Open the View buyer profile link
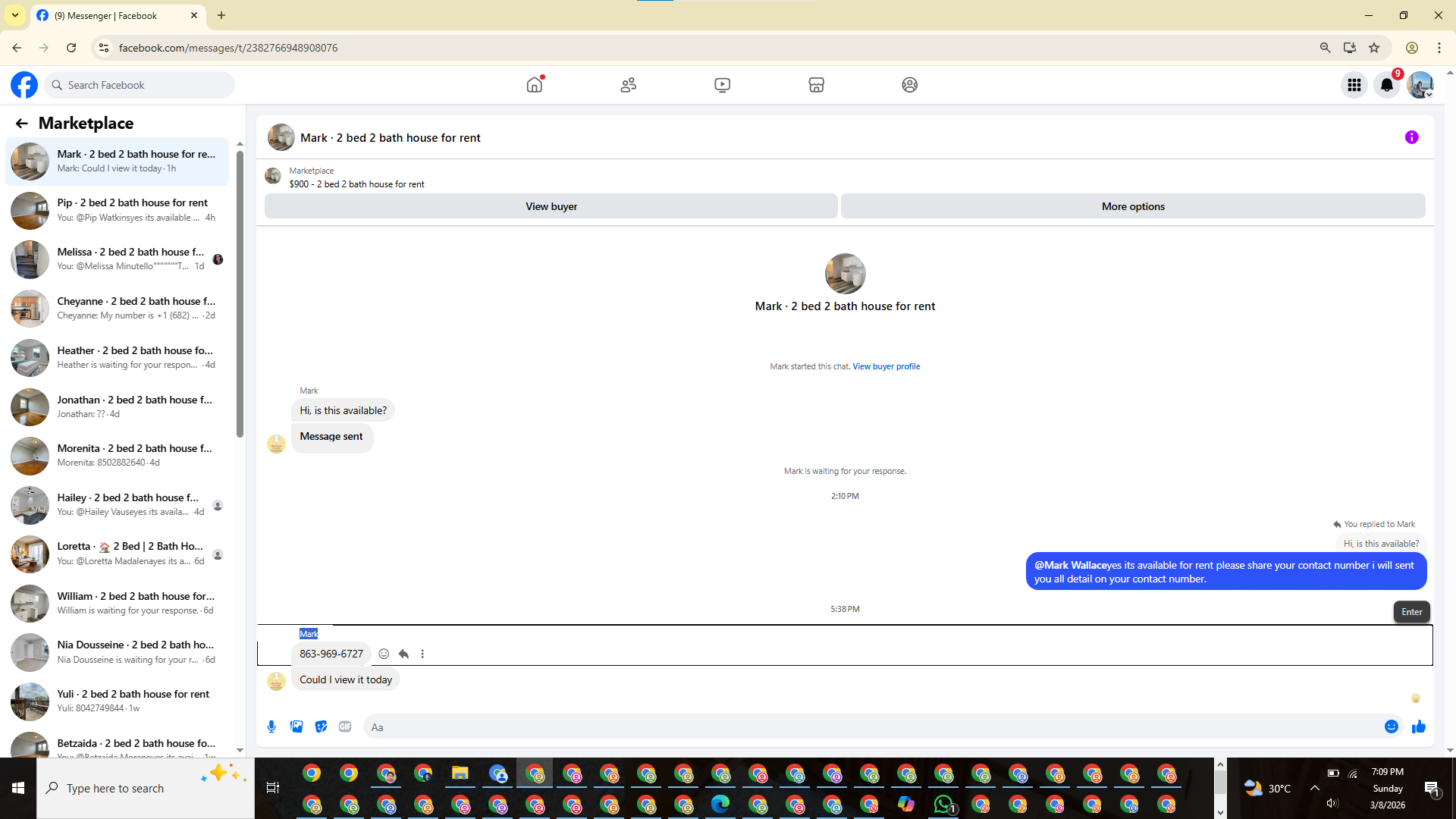The image size is (1456, 819). pyautogui.click(x=886, y=366)
